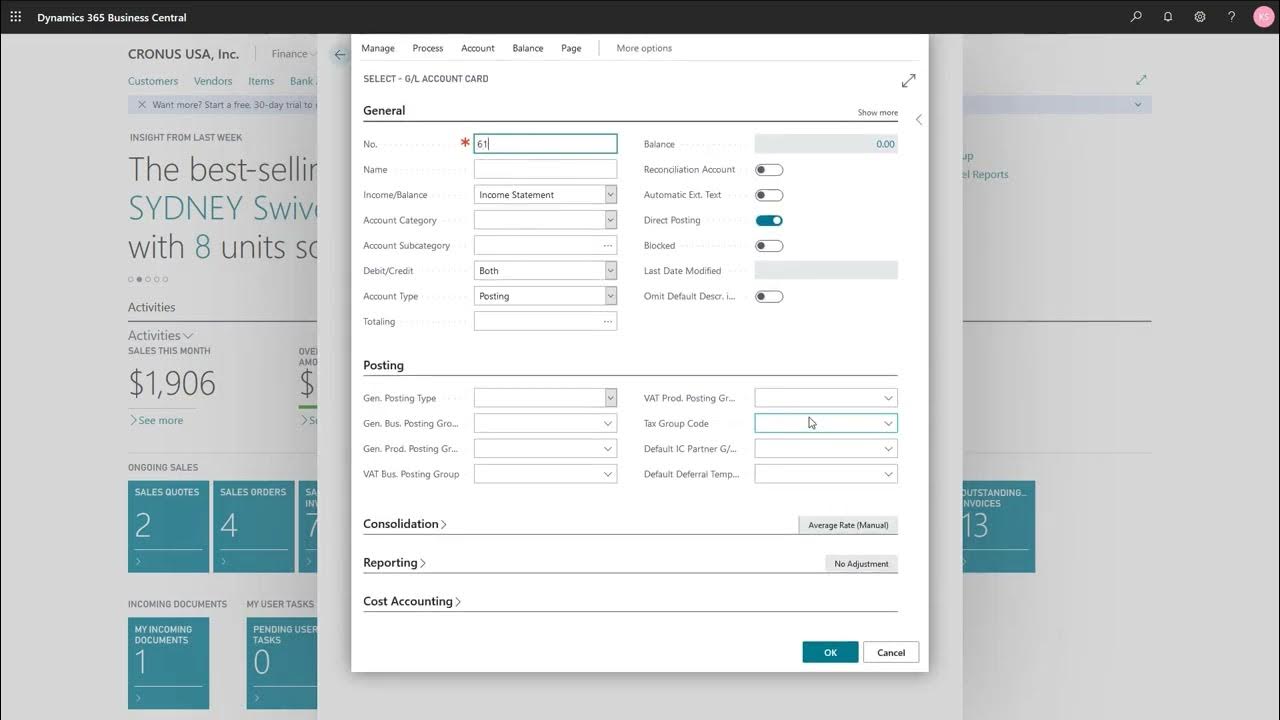1280x720 pixels.
Task: Open the Process menu
Action: click(428, 48)
